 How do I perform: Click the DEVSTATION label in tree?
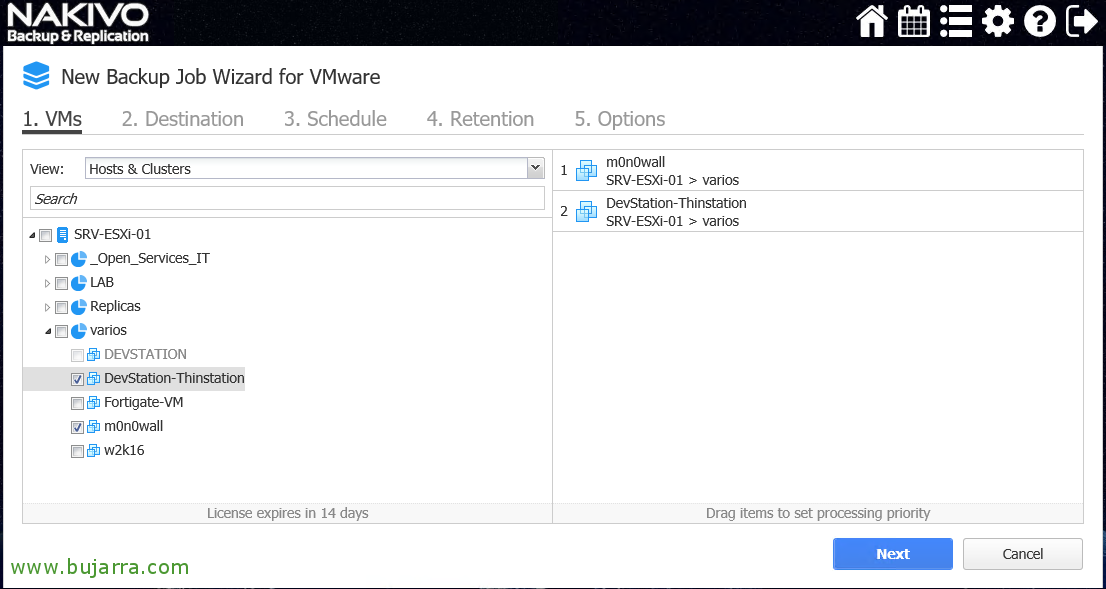pos(145,354)
